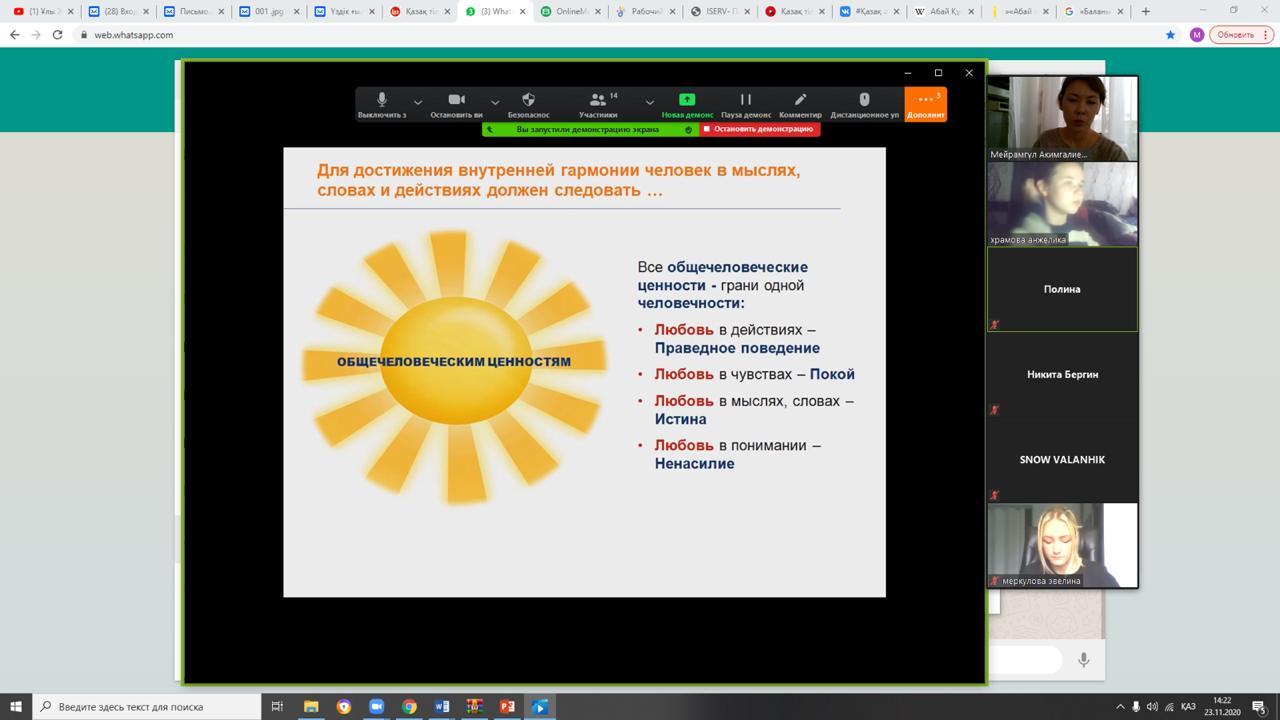Open the orange More options button

925,103
